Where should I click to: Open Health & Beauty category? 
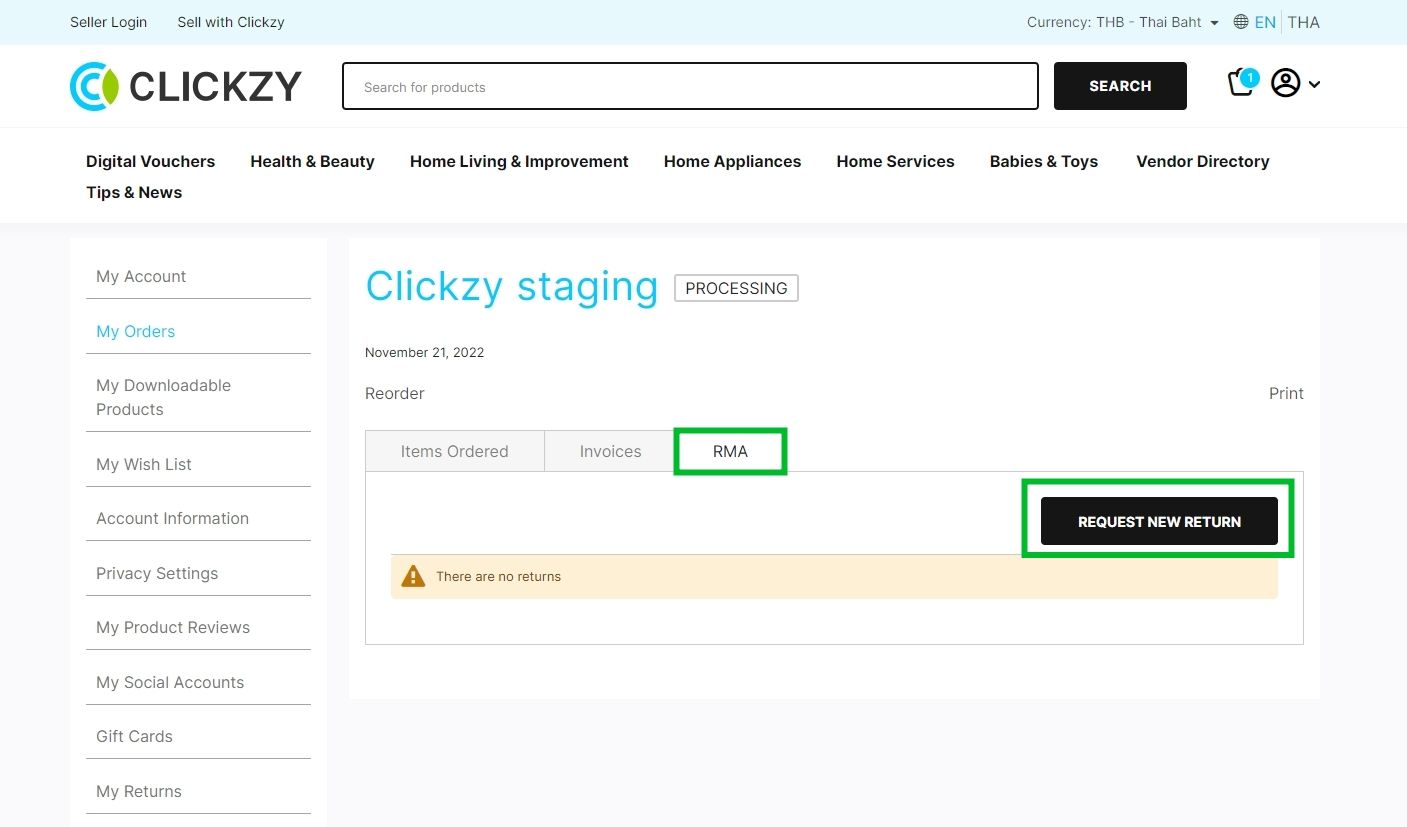pyautogui.click(x=312, y=161)
